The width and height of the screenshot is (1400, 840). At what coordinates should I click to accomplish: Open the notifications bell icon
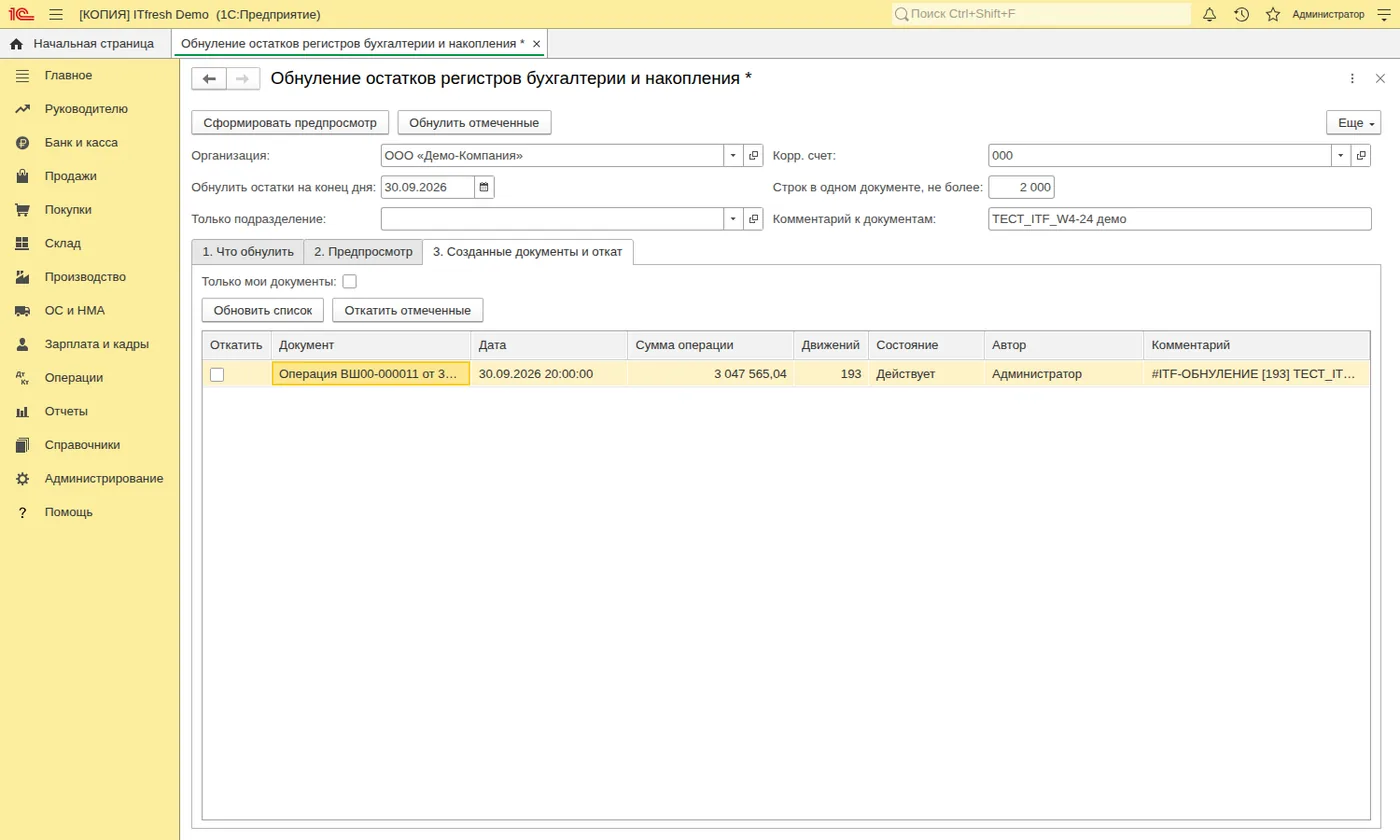[1209, 14]
